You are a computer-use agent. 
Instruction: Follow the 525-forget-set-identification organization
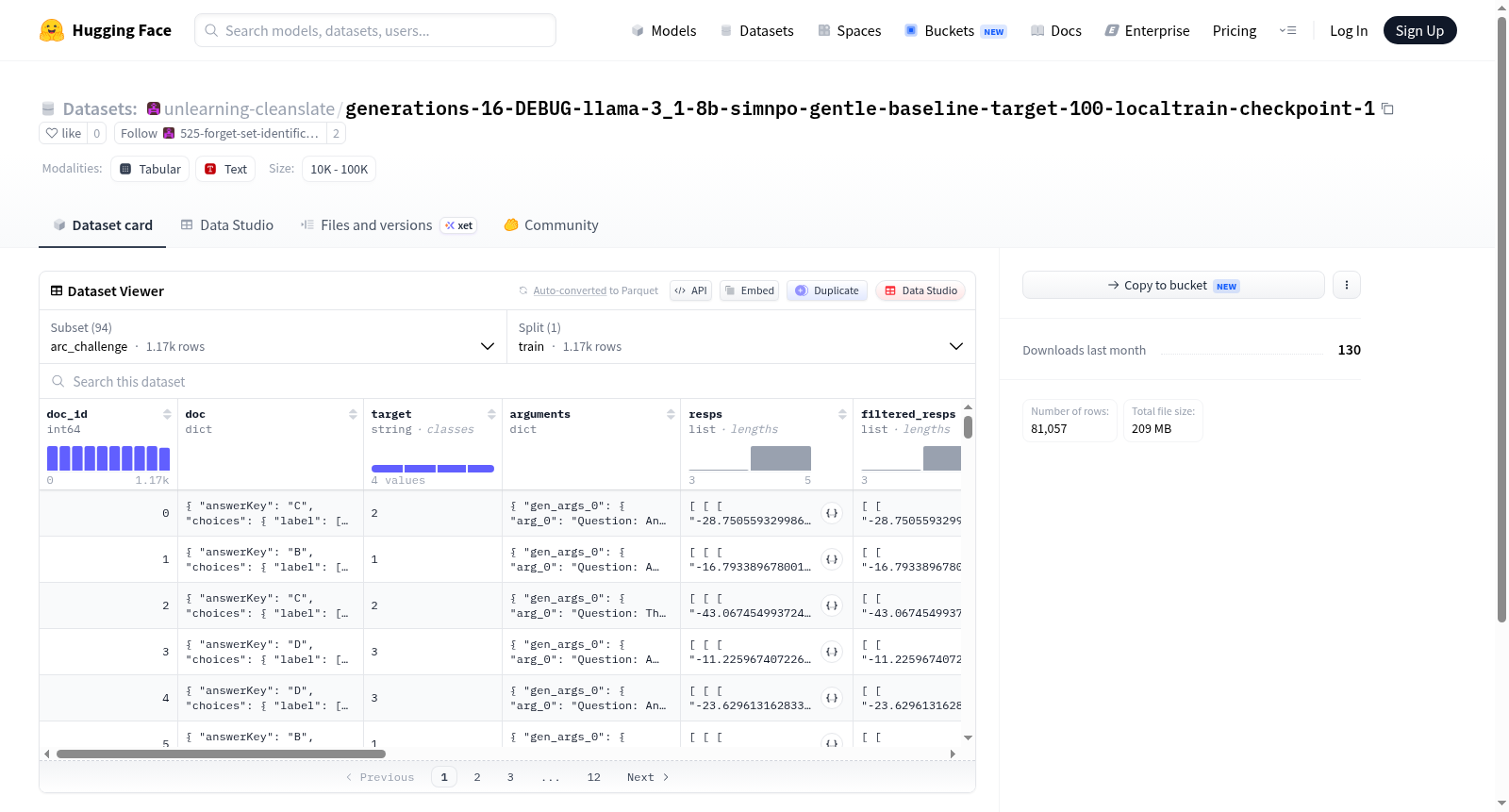click(x=221, y=133)
